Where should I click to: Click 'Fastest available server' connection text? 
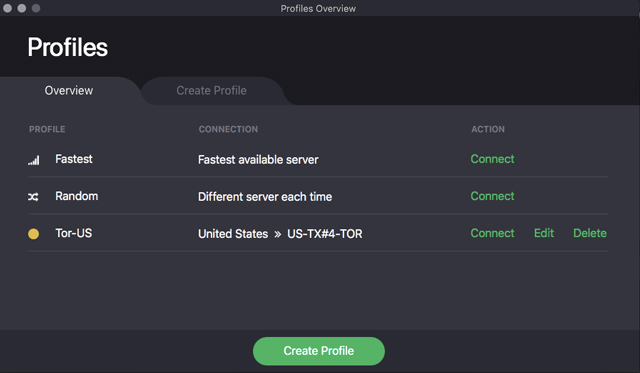[258, 160]
